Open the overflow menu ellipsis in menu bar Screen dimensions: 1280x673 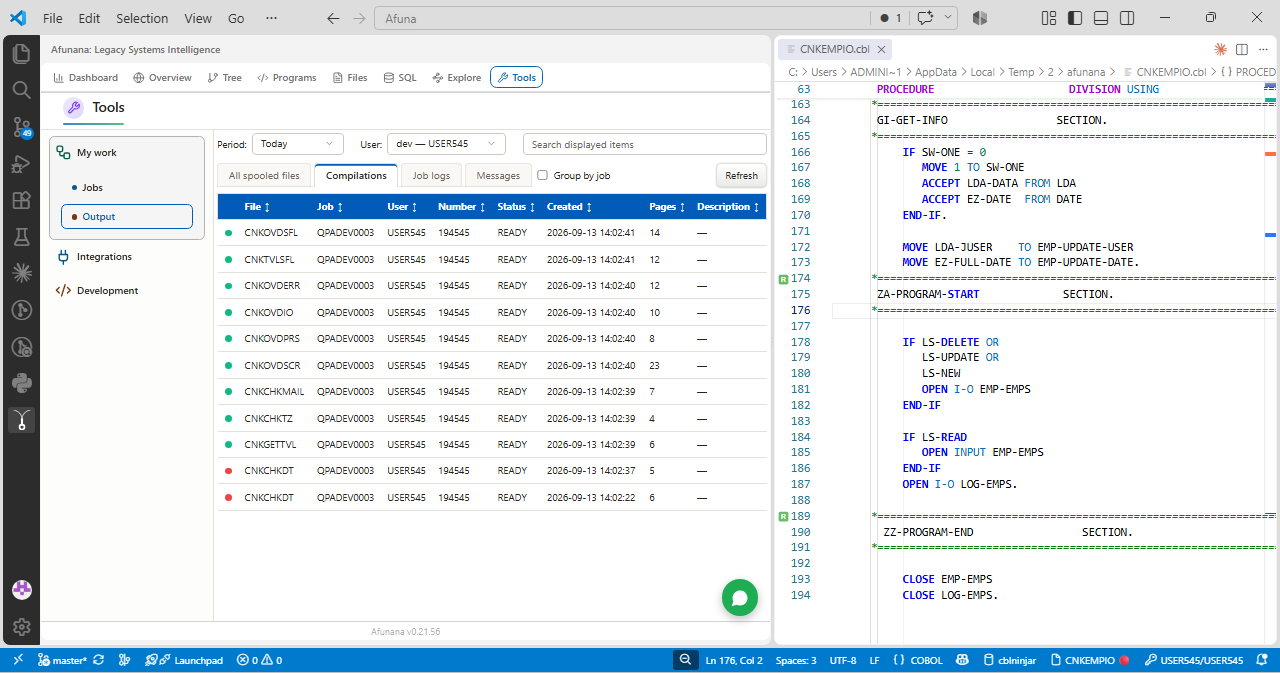pos(272,18)
